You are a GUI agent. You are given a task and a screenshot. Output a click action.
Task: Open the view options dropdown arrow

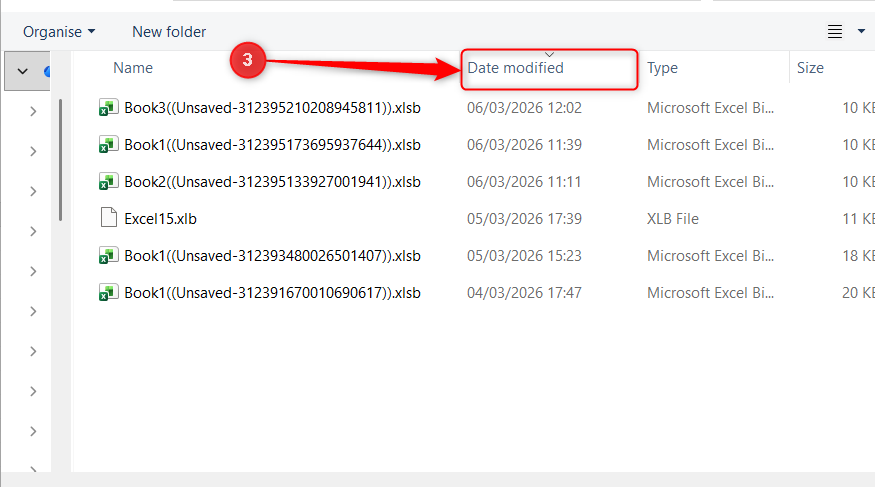(861, 32)
